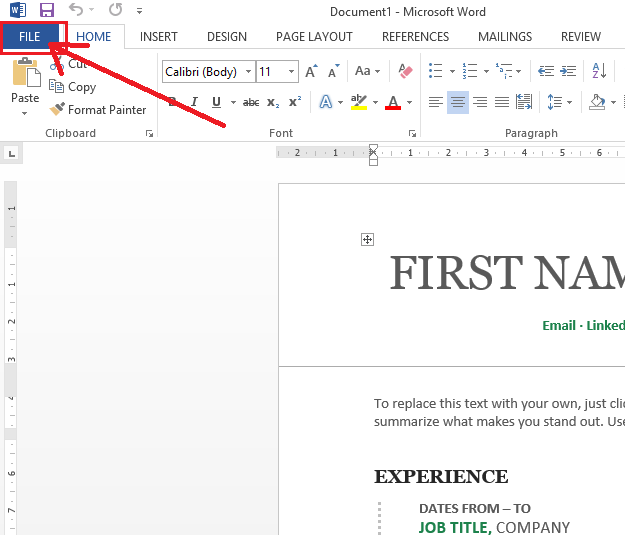
Task: Open the Font dialog launcher
Action: [413, 134]
